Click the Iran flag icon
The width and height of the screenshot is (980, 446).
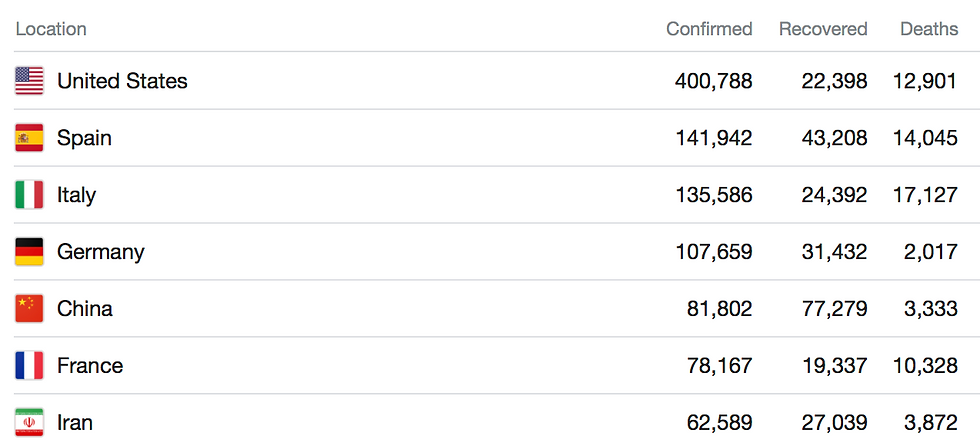point(29,423)
